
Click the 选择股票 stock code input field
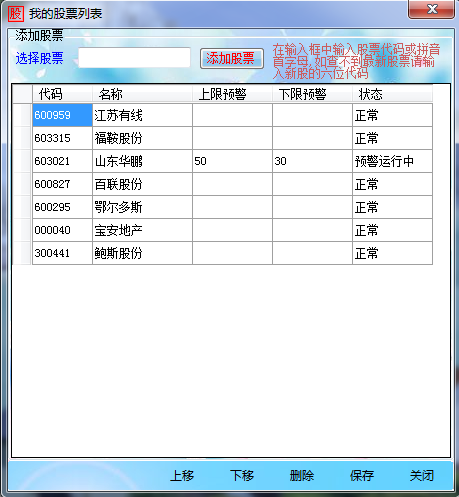[134, 58]
